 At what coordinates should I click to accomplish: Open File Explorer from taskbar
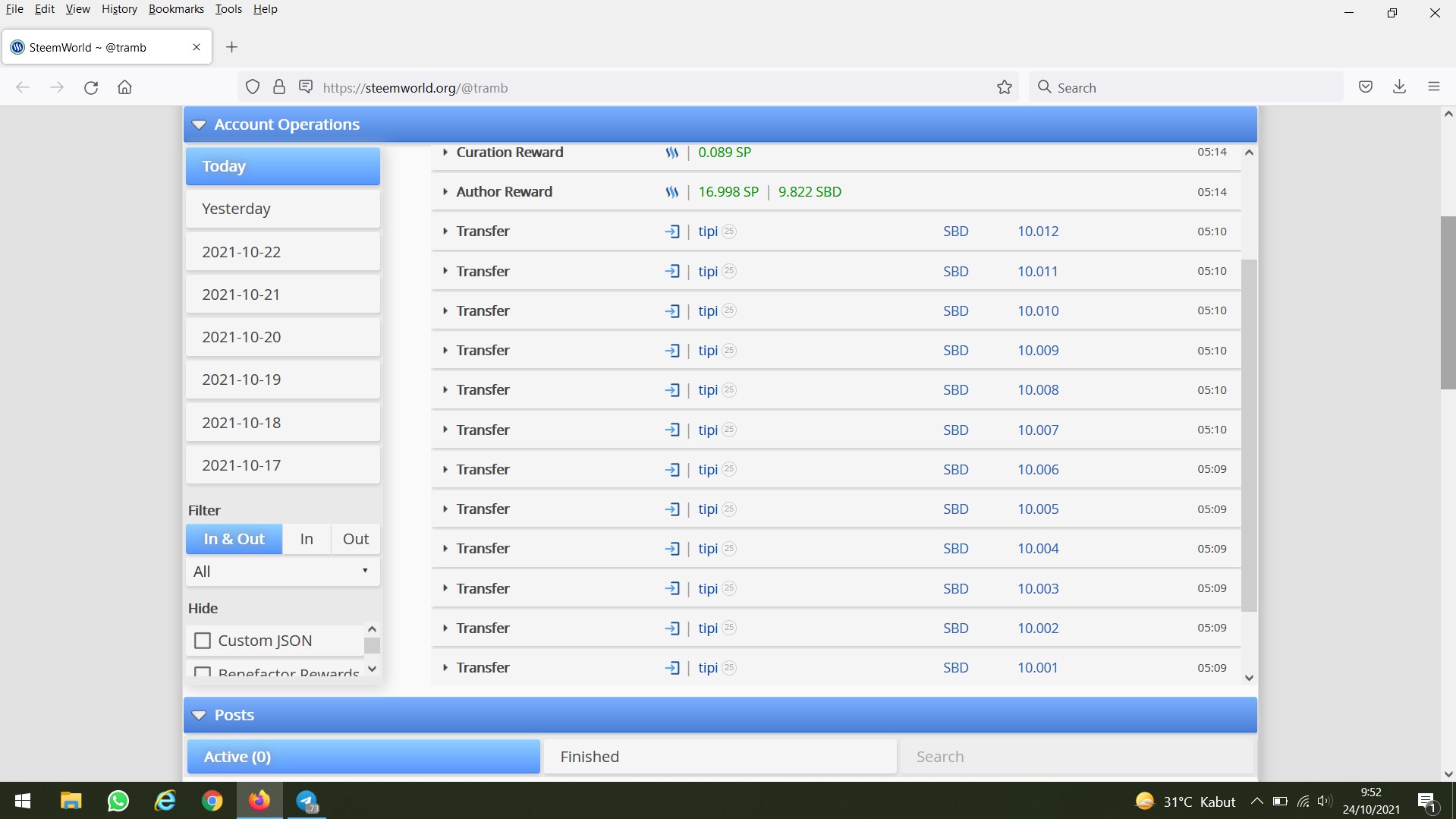click(x=71, y=801)
